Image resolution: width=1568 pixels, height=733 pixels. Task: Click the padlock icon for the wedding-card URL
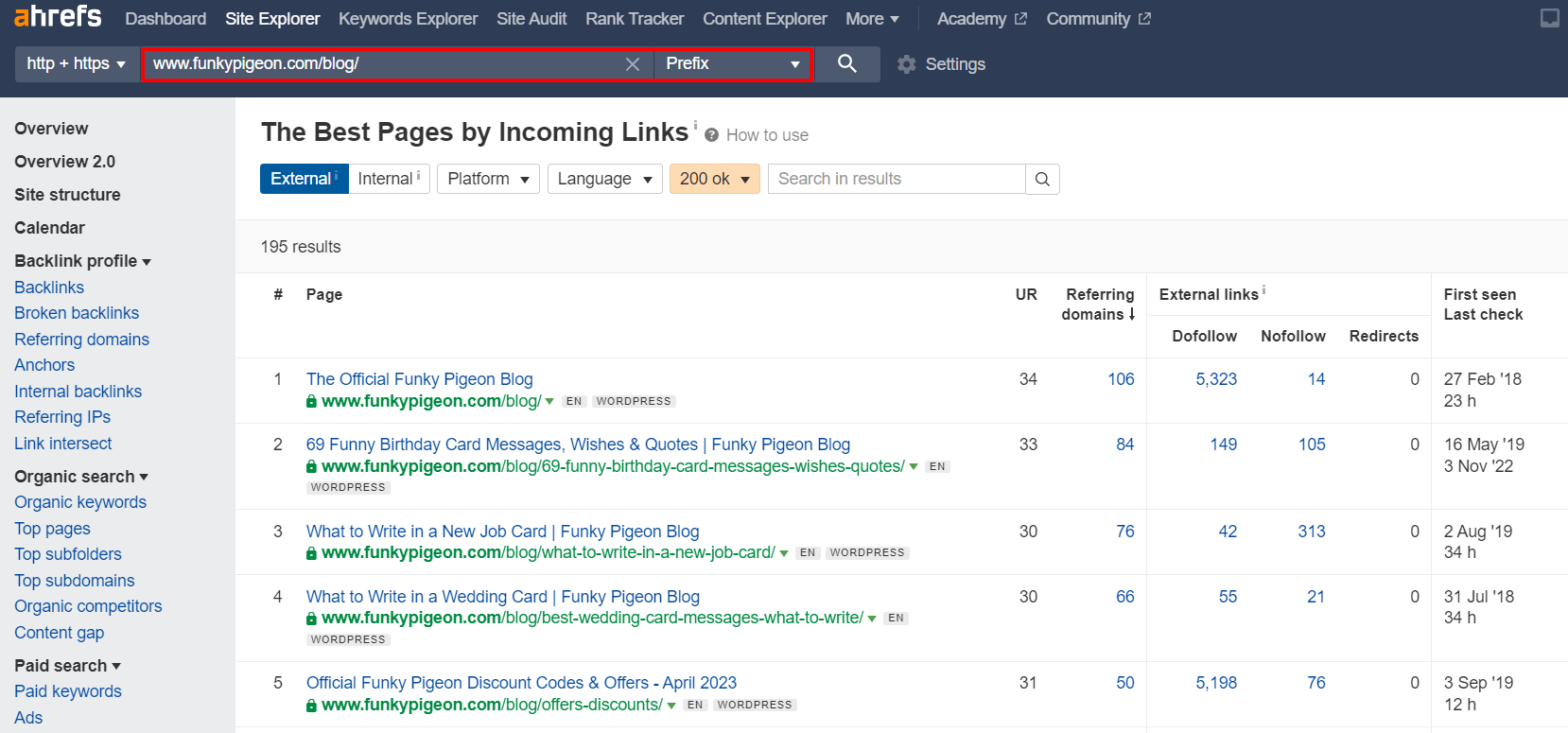(x=311, y=618)
